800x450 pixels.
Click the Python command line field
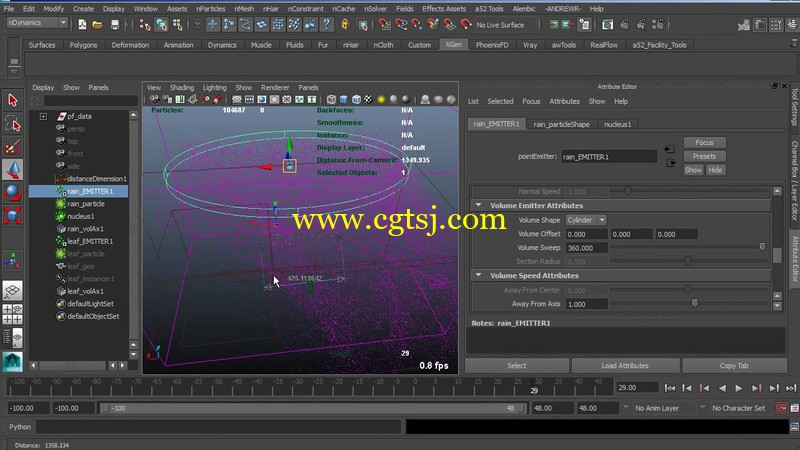pos(218,427)
